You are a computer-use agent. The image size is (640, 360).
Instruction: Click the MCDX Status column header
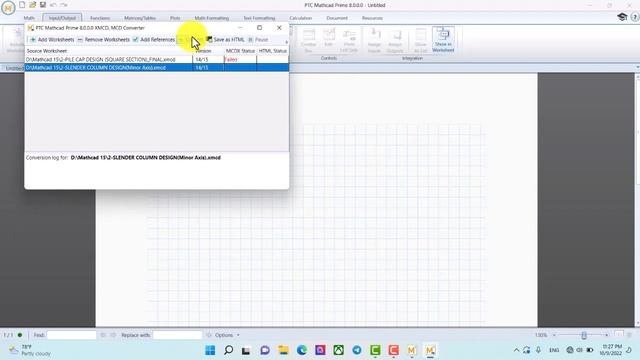click(x=240, y=51)
